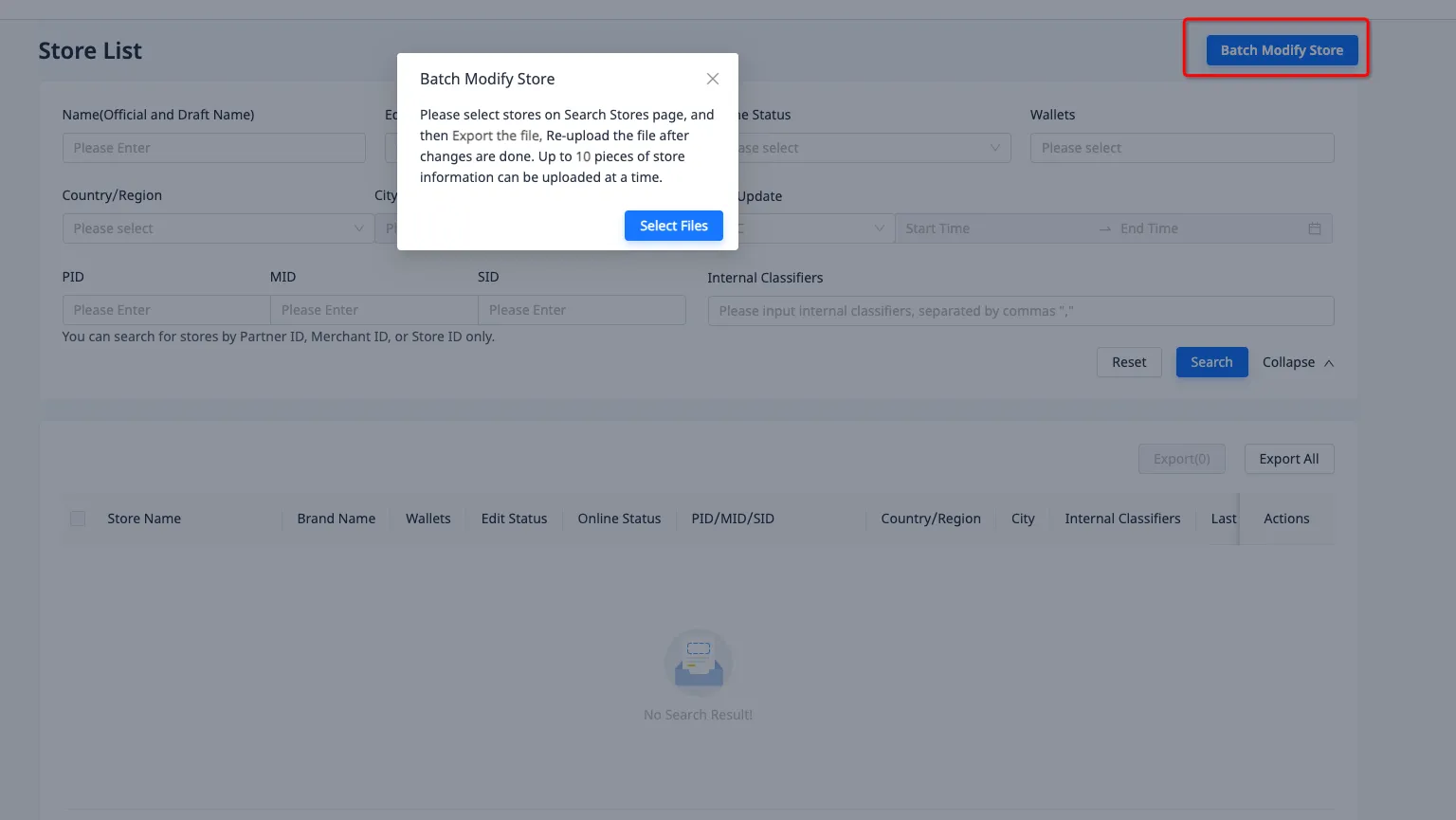Toggle the select-all checkbox in table header

(78, 519)
